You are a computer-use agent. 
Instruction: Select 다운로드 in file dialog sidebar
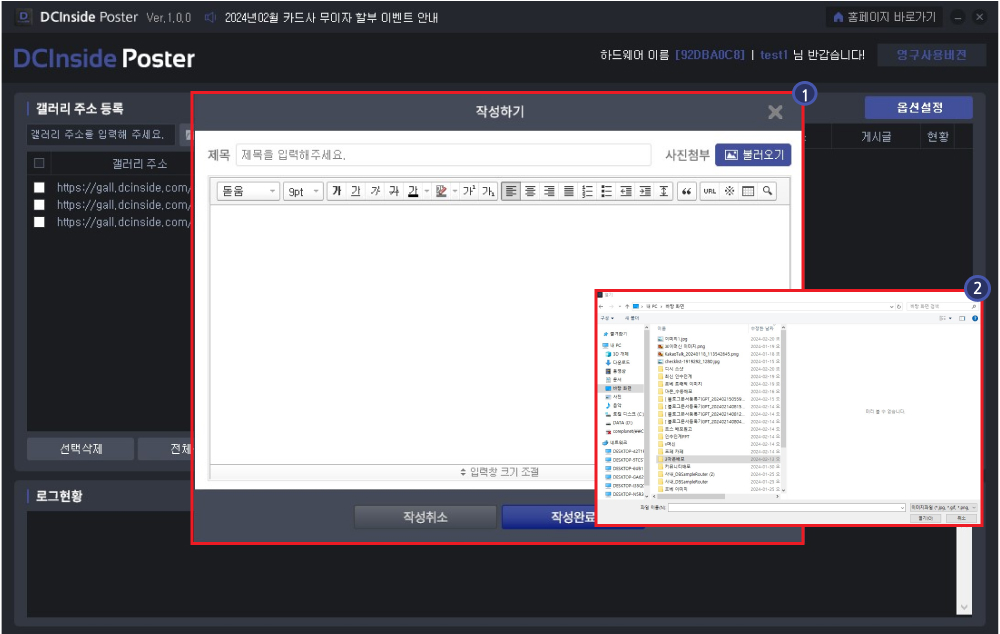[x=618, y=362]
